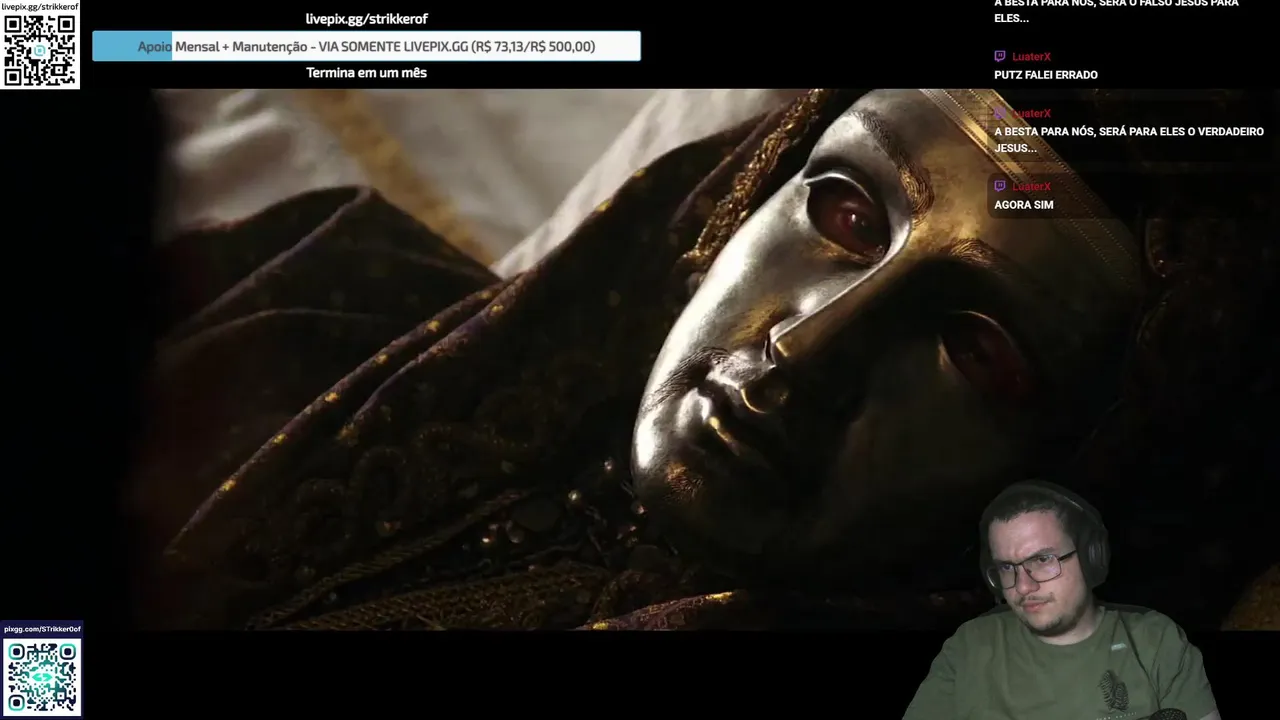
Task: Click the Twitch icon above 'PUTZ FALEI ERRADO'
Action: [999, 57]
